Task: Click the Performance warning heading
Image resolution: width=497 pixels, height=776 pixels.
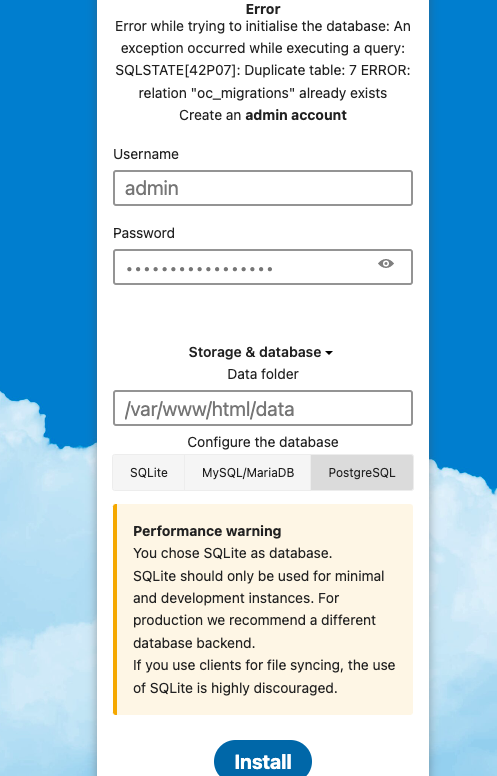Action: tap(207, 531)
